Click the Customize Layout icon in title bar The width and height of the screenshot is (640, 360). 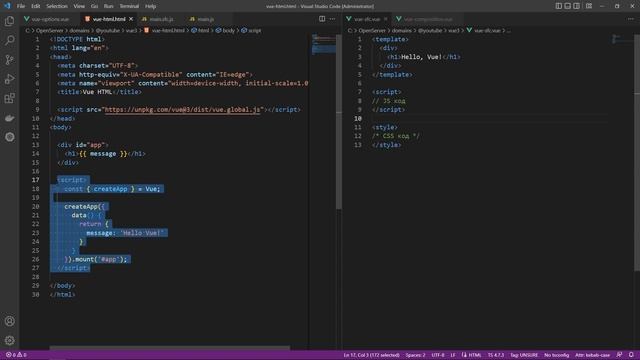pos(589,6)
